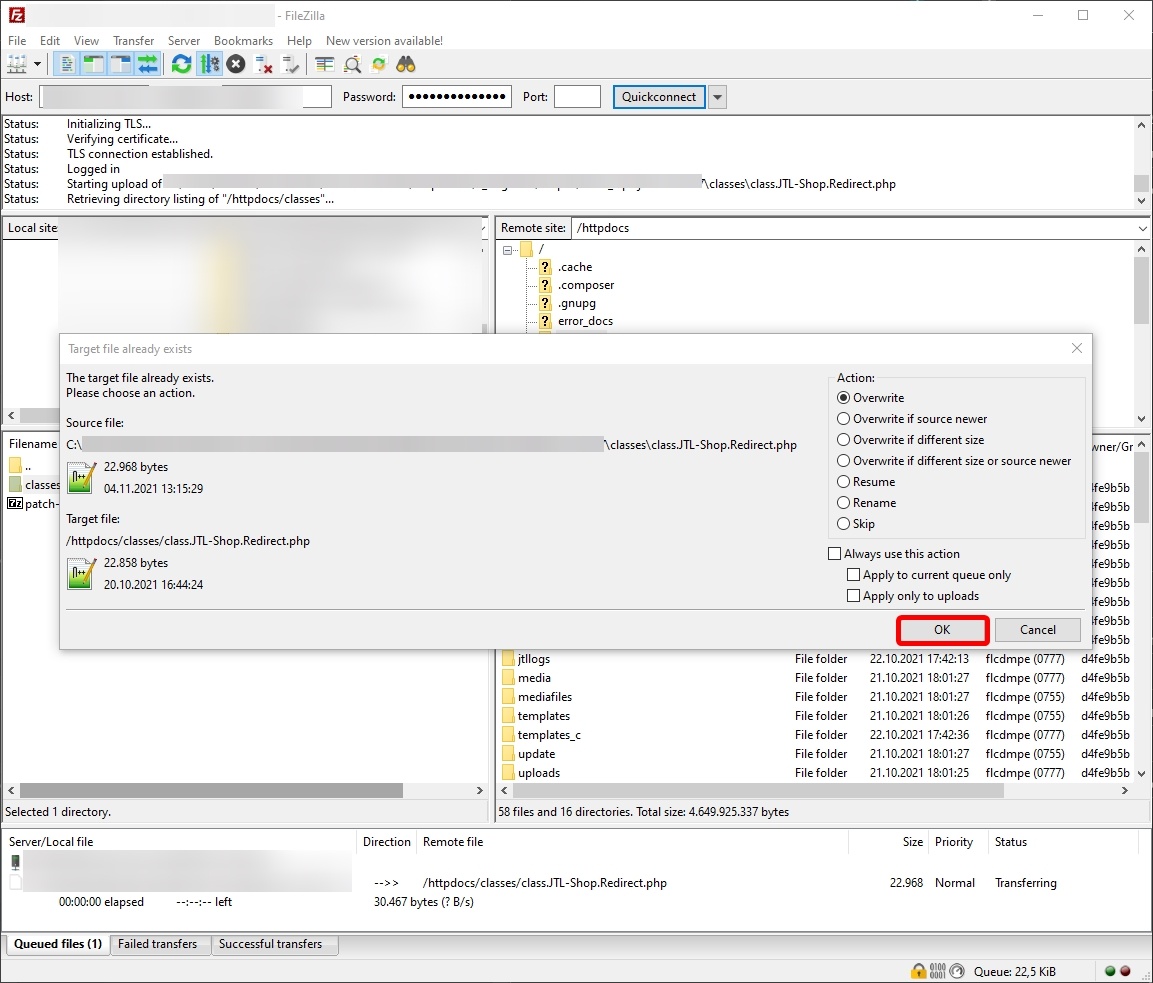Cancel current operation with X icon
This screenshot has height=983, width=1153.
[236, 64]
